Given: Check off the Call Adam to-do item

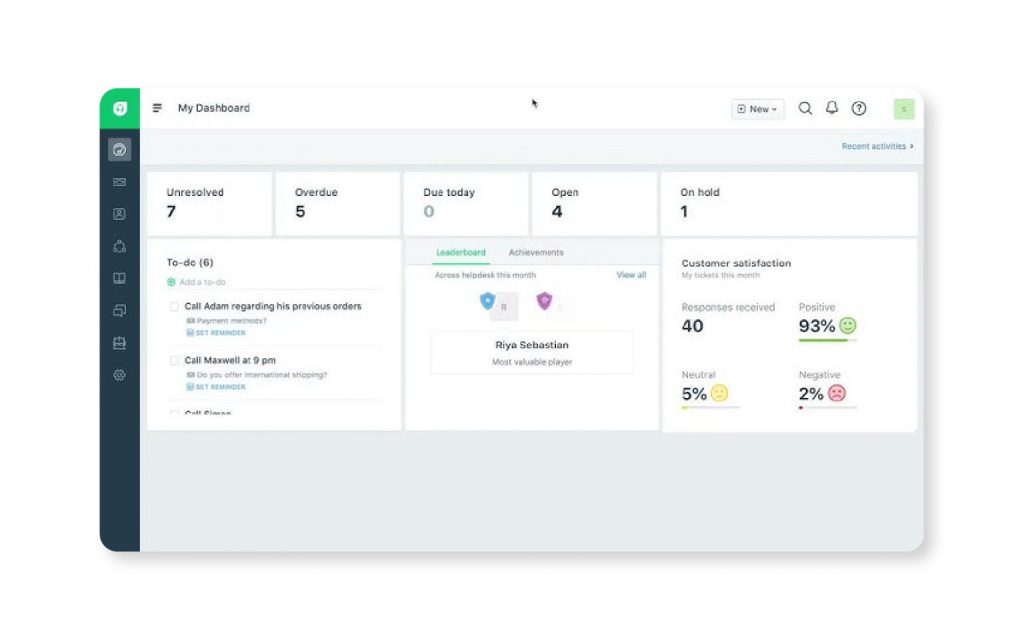Looking at the screenshot, I should tap(174, 306).
